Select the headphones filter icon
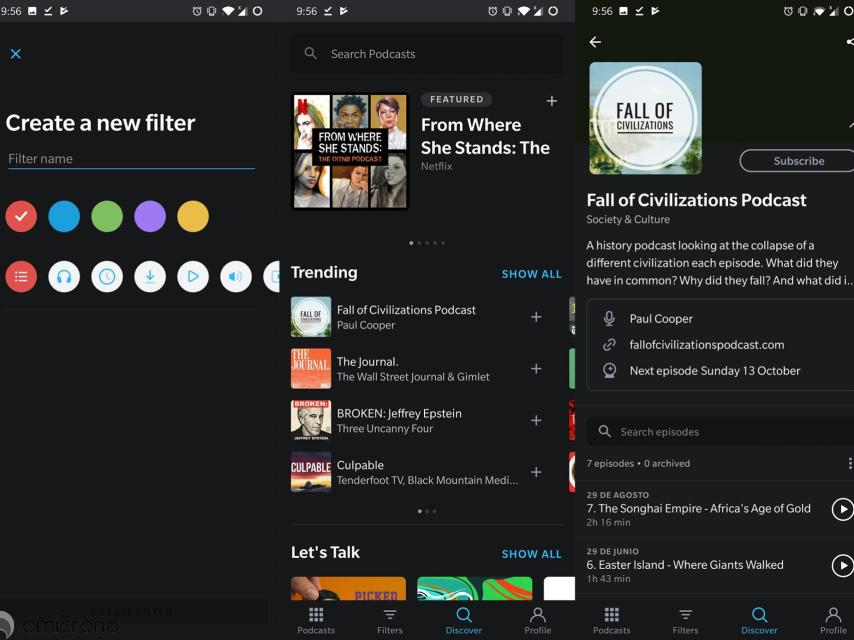 click(x=64, y=276)
